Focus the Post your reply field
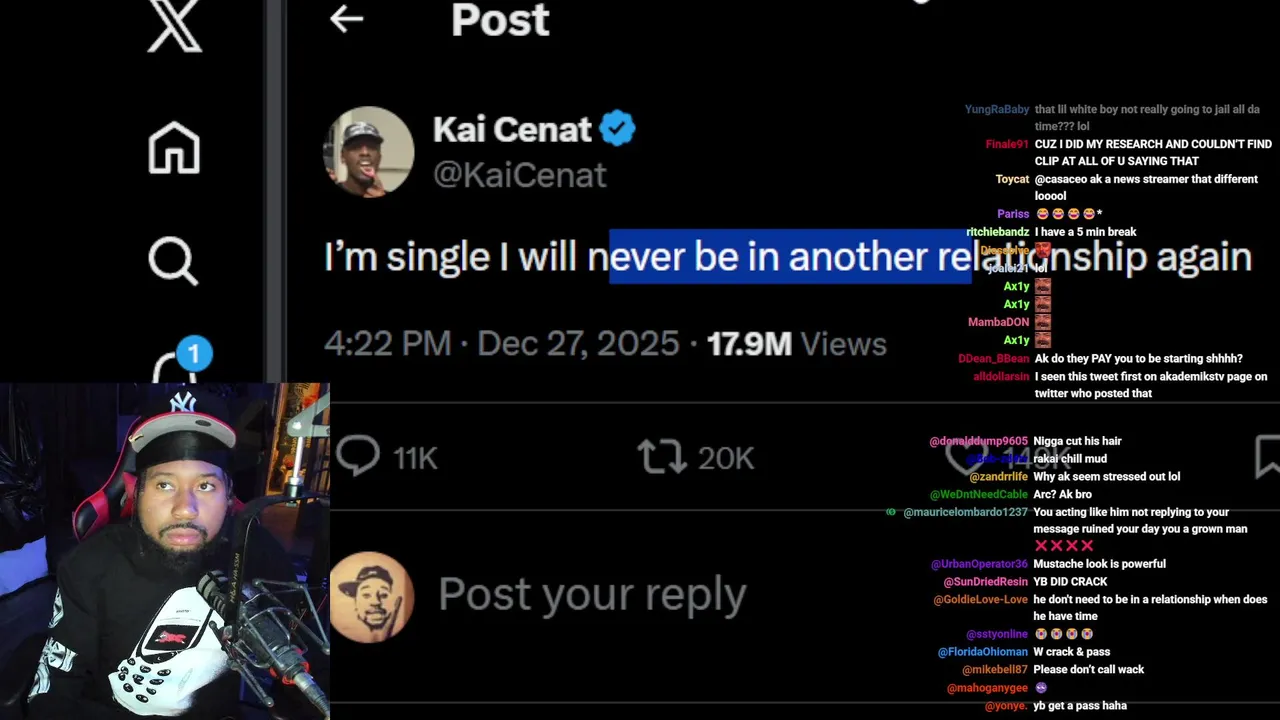 point(592,595)
